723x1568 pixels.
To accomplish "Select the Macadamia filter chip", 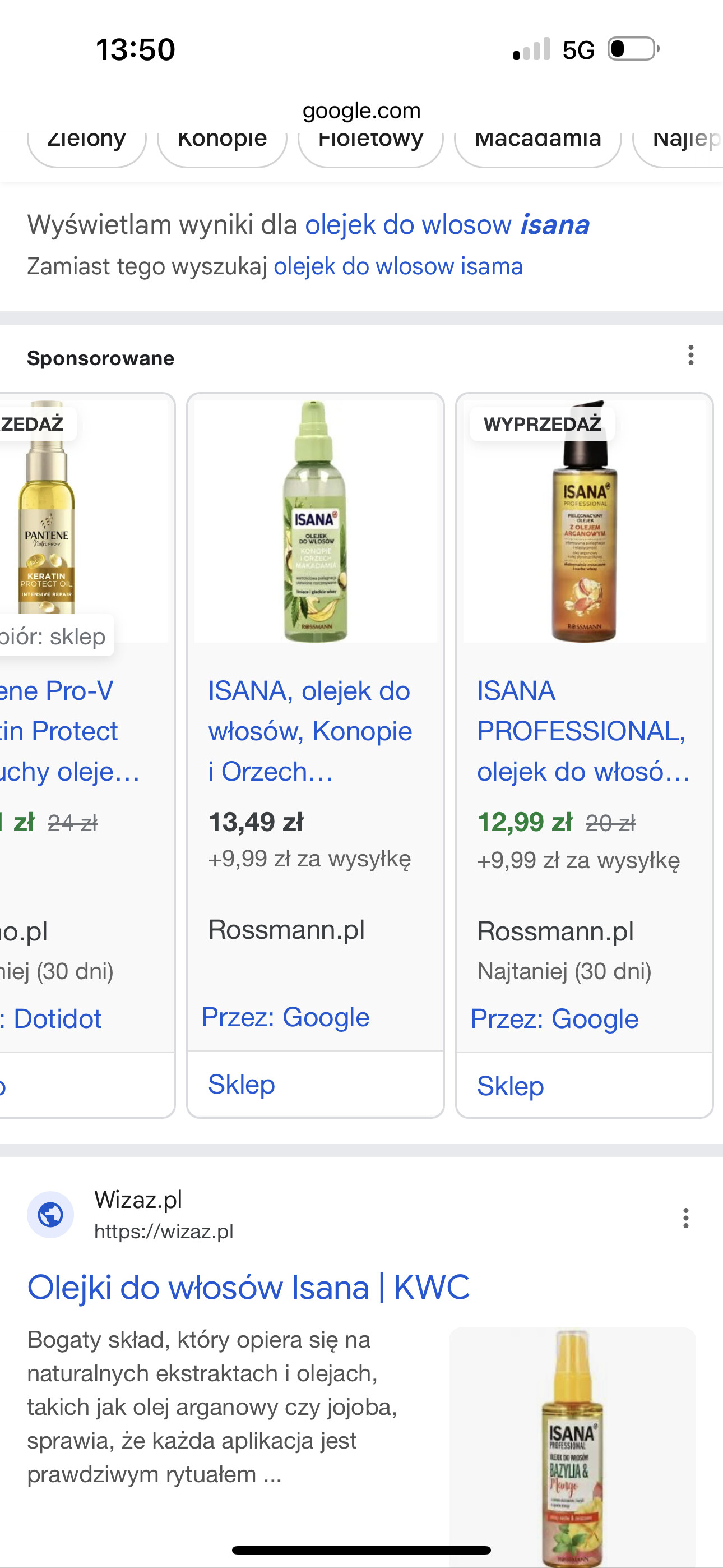I will tap(537, 142).
